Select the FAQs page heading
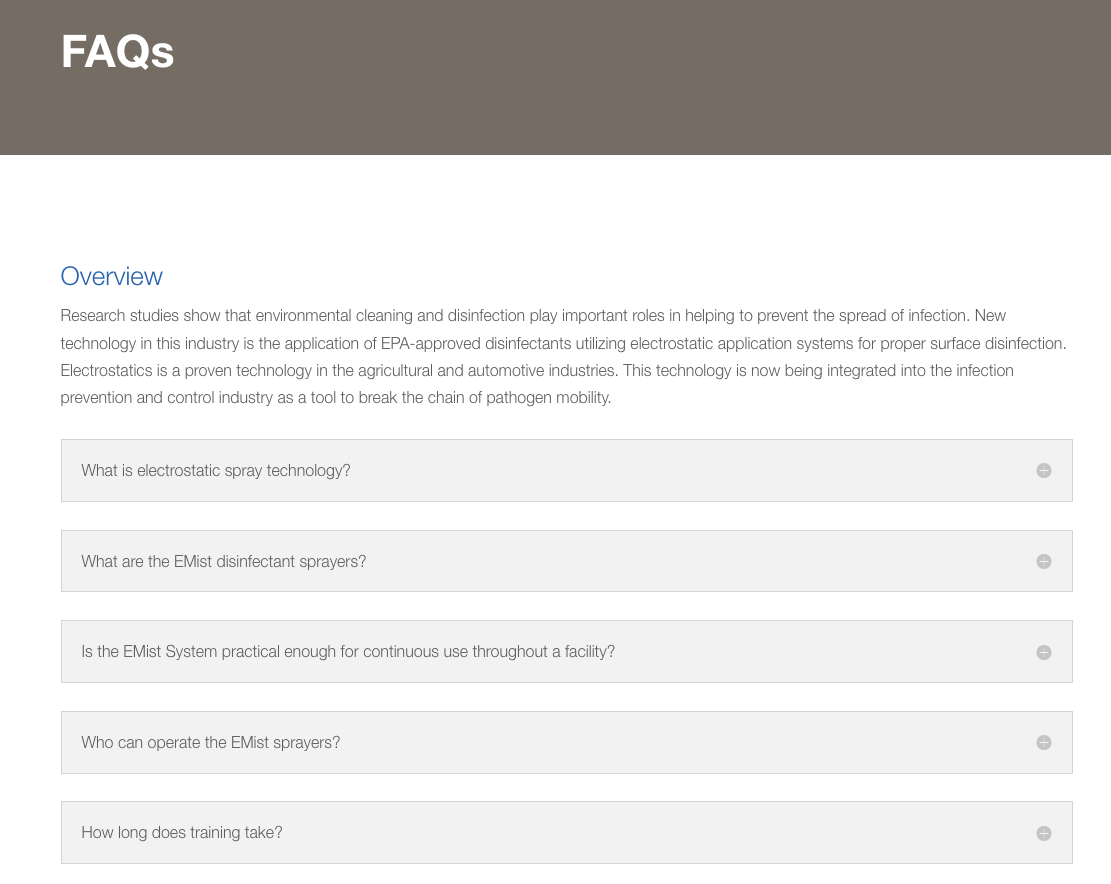Screen dimensions: 1111x884 click(x=117, y=52)
